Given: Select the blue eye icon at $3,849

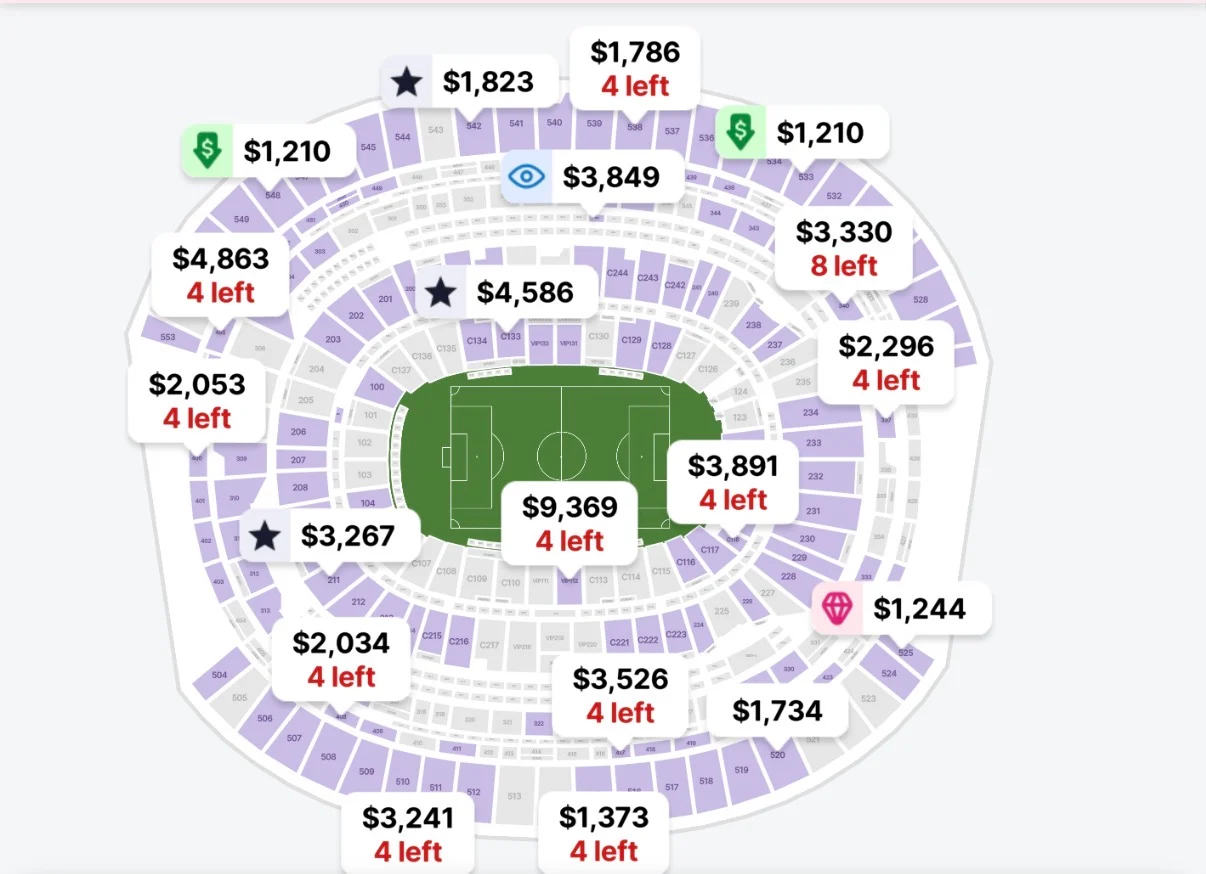Looking at the screenshot, I should (526, 177).
